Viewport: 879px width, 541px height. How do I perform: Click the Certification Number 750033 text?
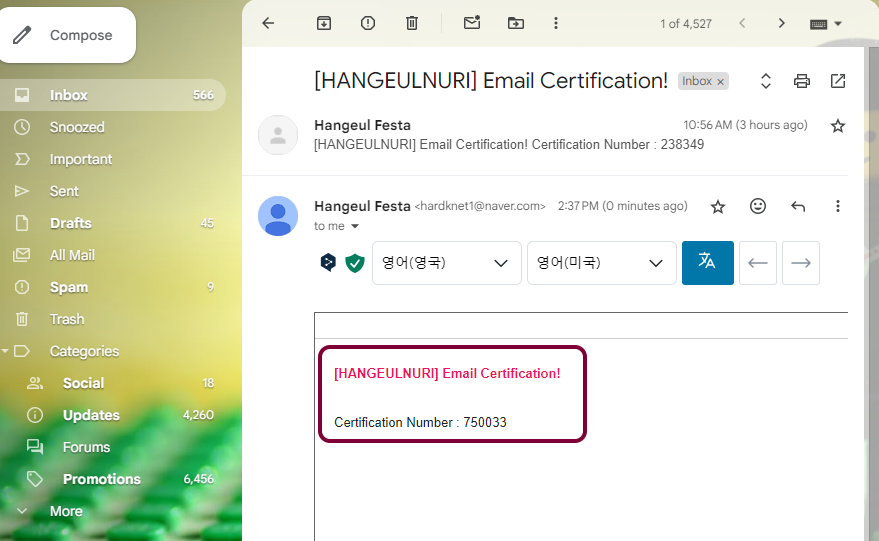click(x=420, y=422)
